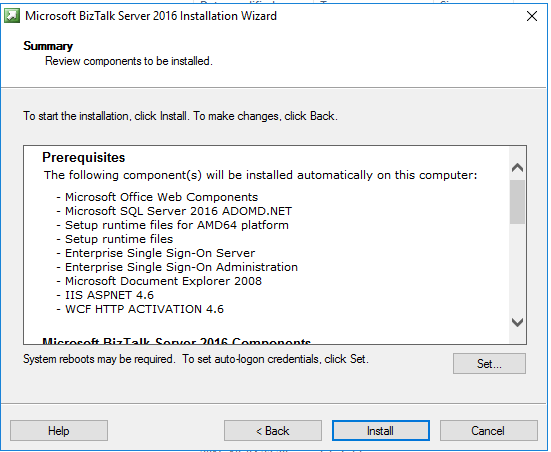Start the installation with the Install button
This screenshot has width=551, height=452.
click(x=381, y=431)
